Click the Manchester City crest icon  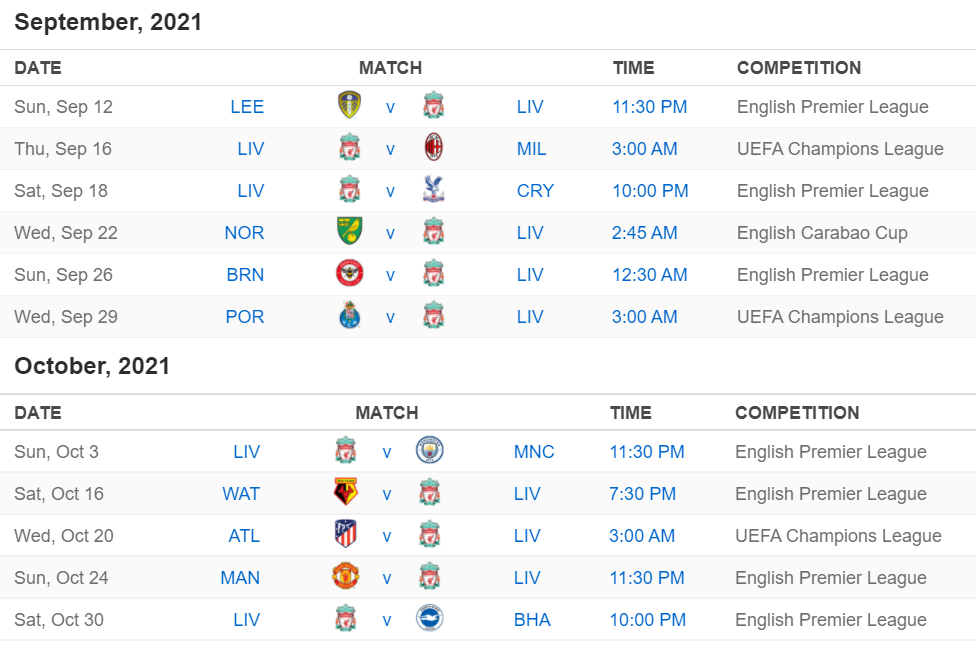[429, 450]
